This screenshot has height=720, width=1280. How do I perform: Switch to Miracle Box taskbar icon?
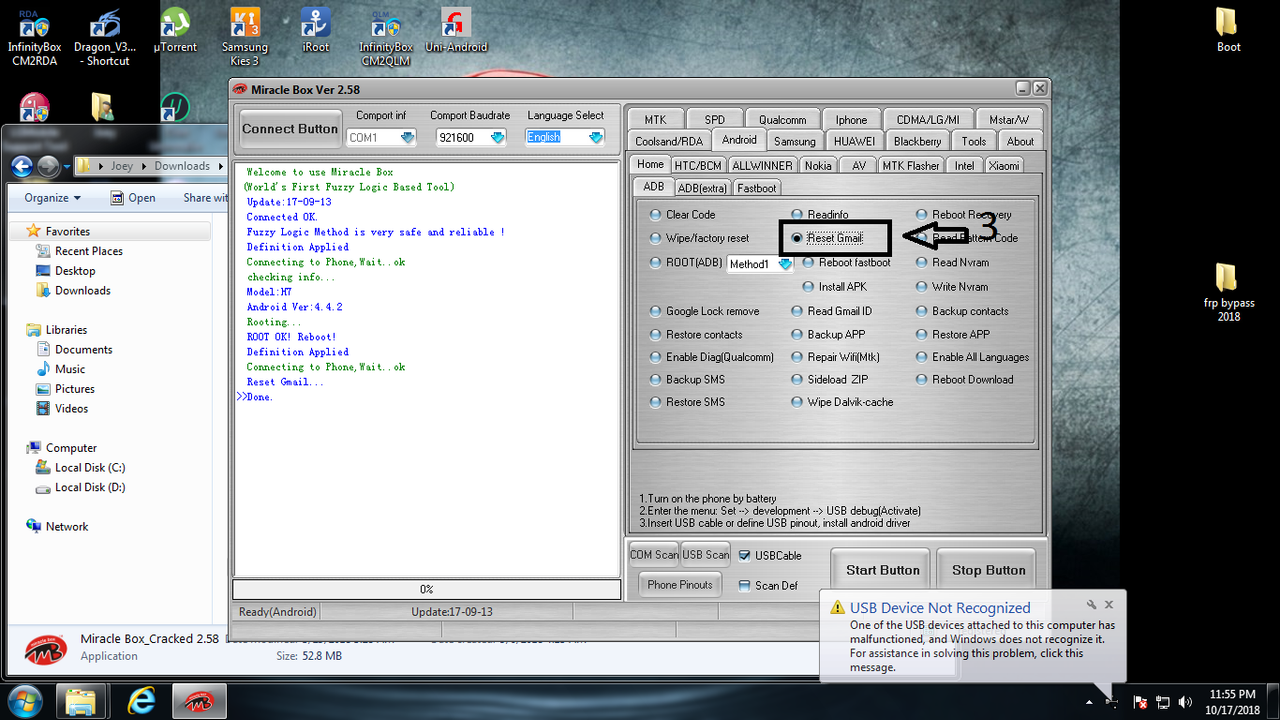pyautogui.click(x=200, y=700)
